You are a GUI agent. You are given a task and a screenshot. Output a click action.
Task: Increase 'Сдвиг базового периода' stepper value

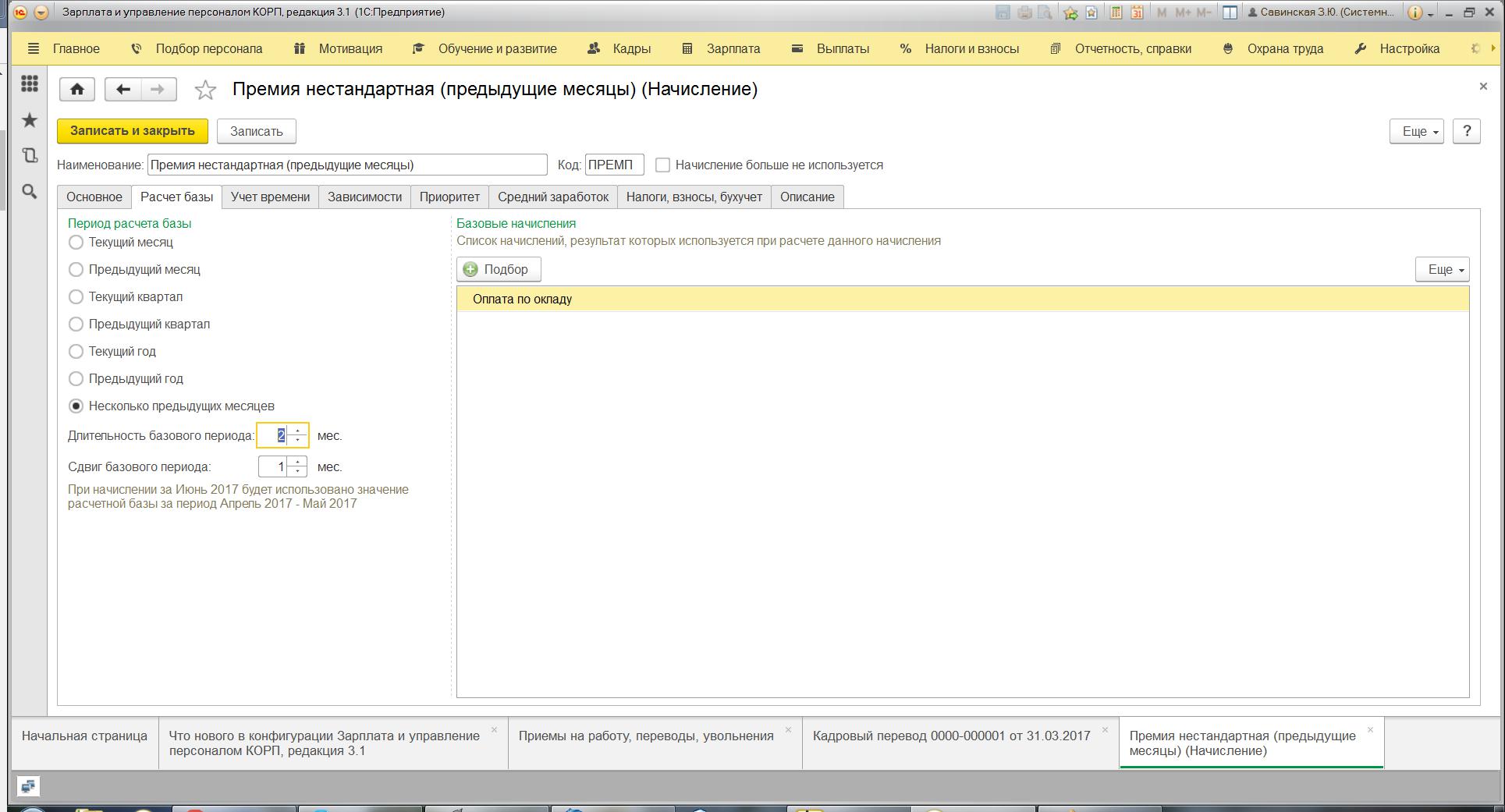click(297, 462)
